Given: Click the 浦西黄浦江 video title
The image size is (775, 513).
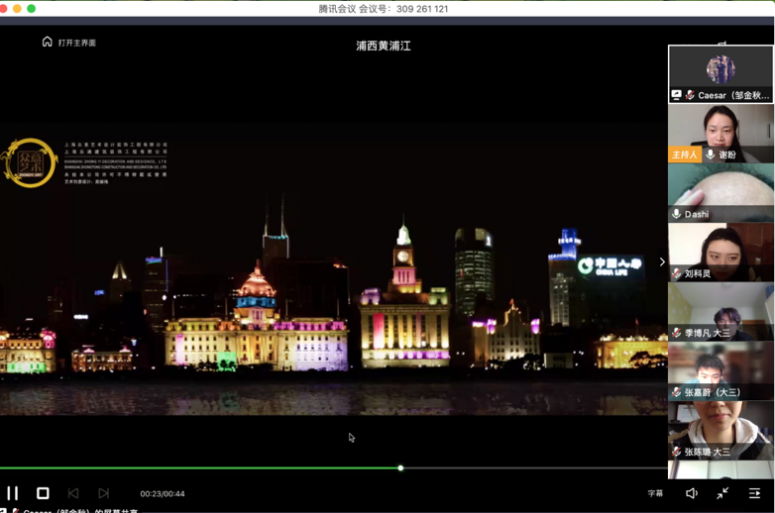Looking at the screenshot, I should pyautogui.click(x=383, y=46).
